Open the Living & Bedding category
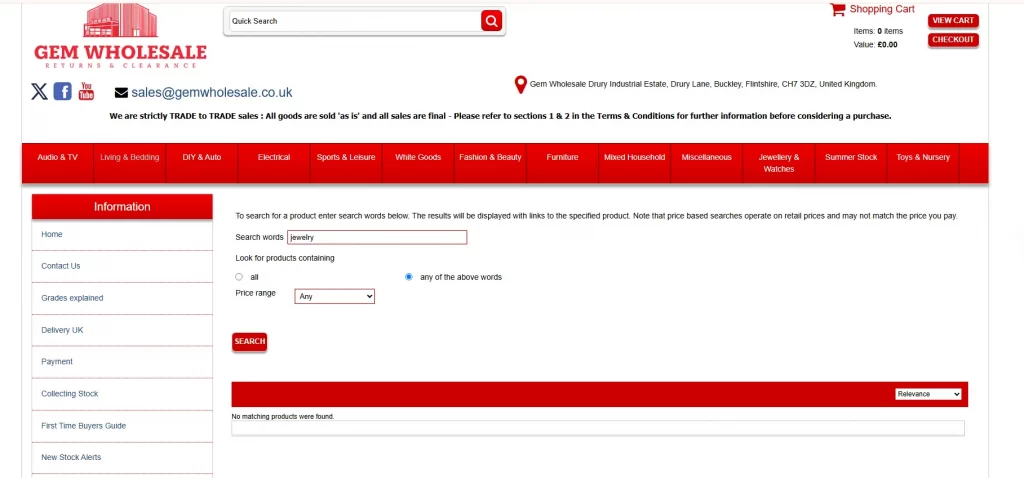This screenshot has width=1024, height=478. pos(129,157)
